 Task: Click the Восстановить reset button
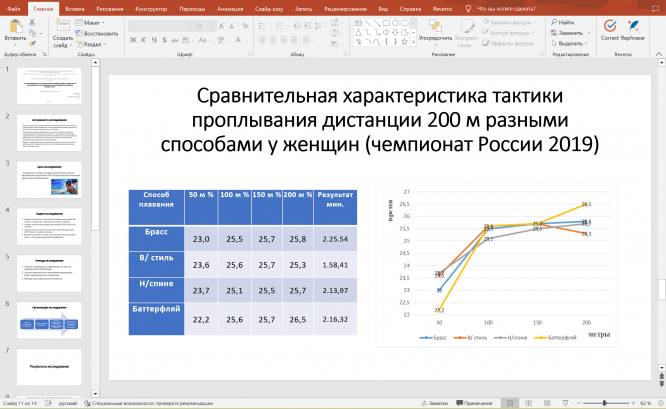click(97, 33)
